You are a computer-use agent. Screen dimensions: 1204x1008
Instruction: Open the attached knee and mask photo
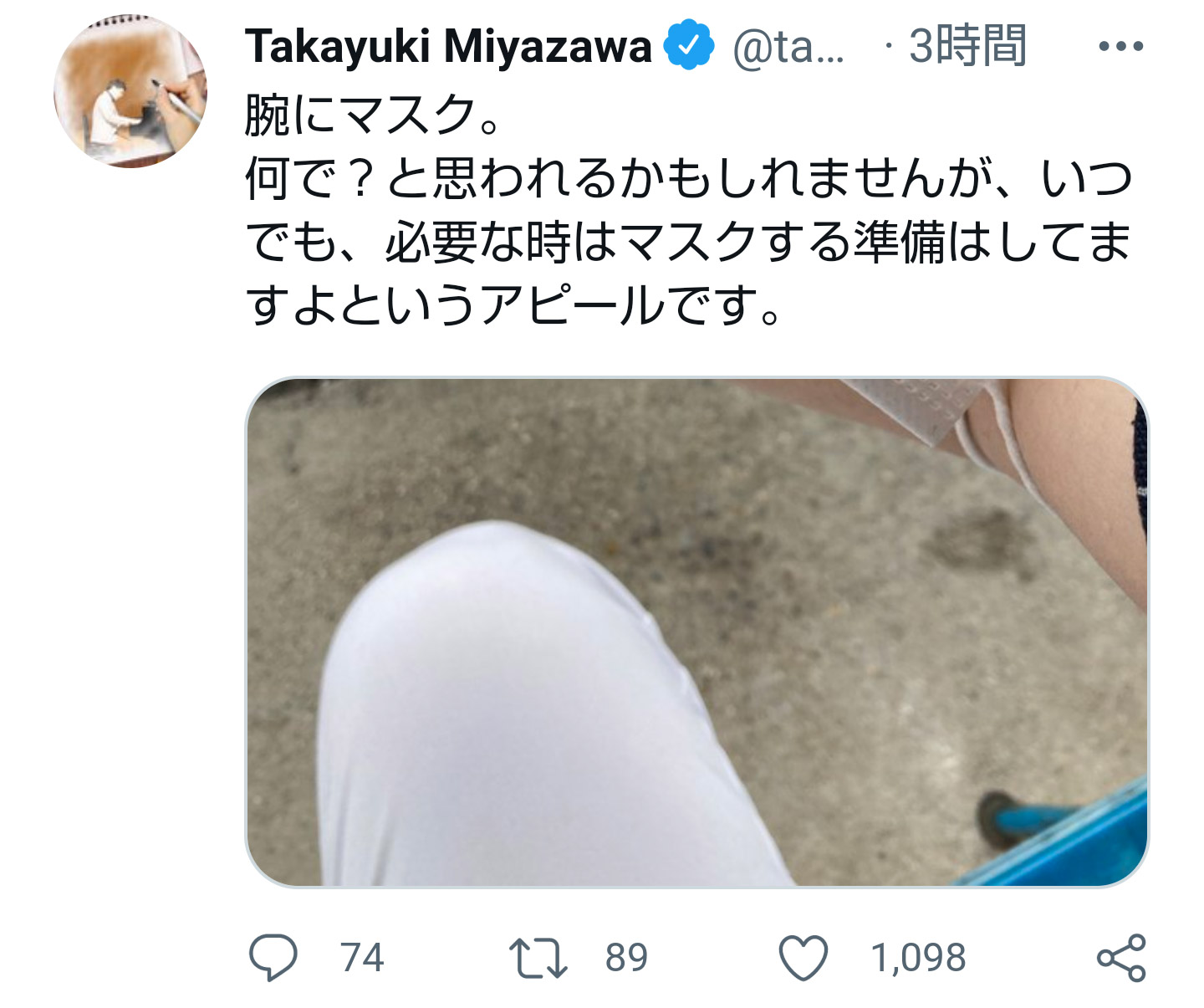(x=697, y=632)
